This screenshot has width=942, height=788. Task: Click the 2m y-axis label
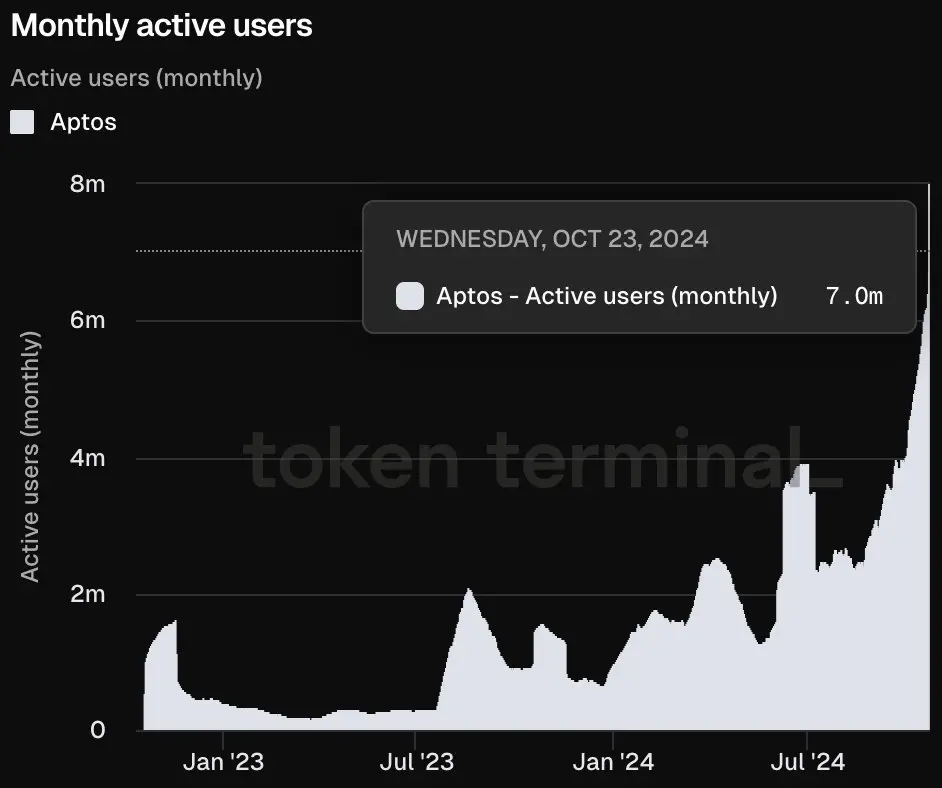coord(87,595)
